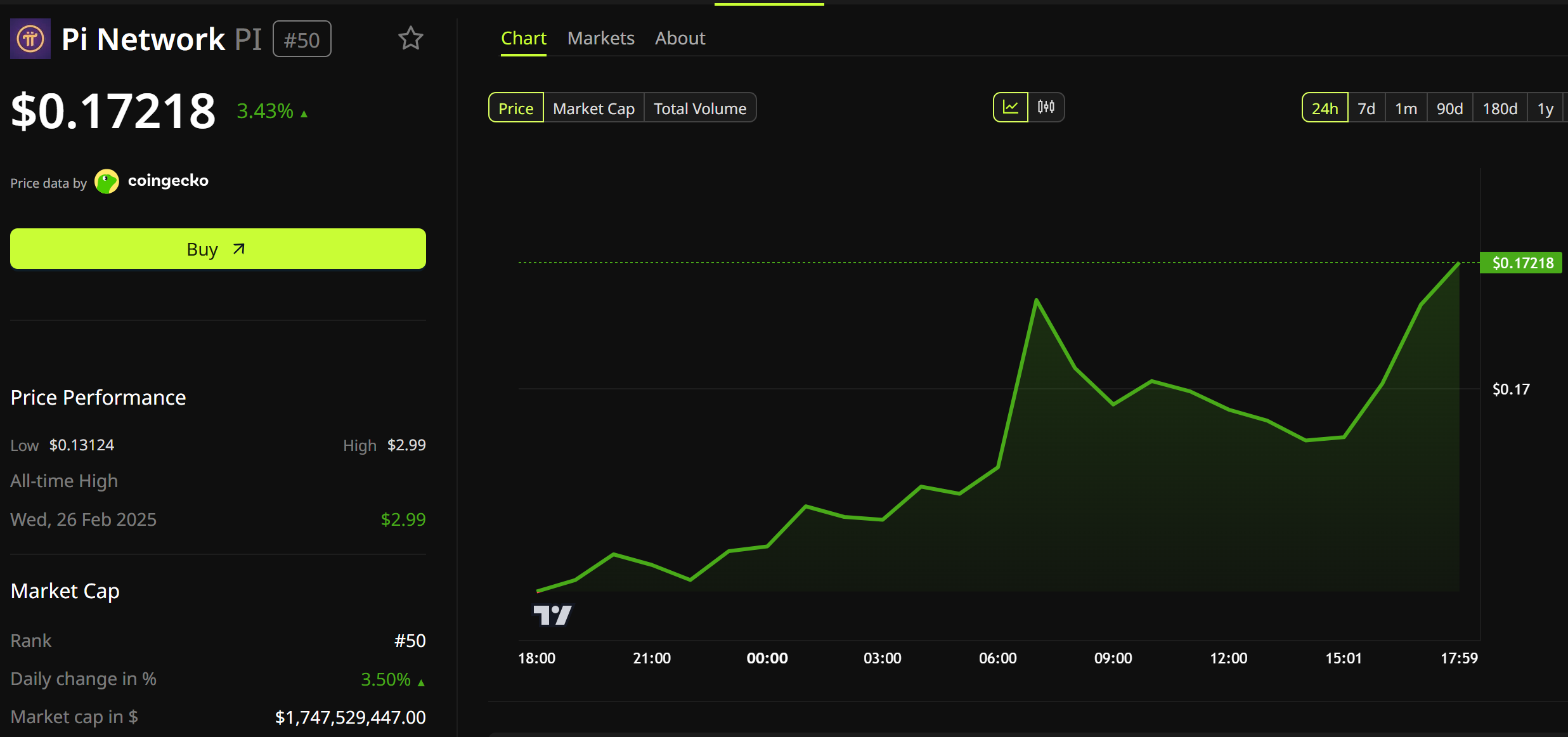Select the 90d timeframe
This screenshot has width=1568, height=737.
[1449, 108]
